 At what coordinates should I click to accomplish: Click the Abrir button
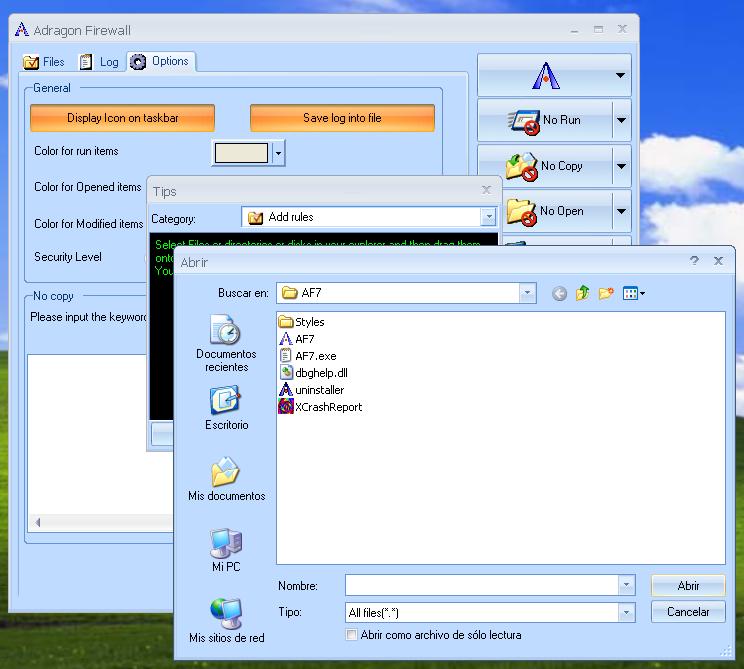688,586
